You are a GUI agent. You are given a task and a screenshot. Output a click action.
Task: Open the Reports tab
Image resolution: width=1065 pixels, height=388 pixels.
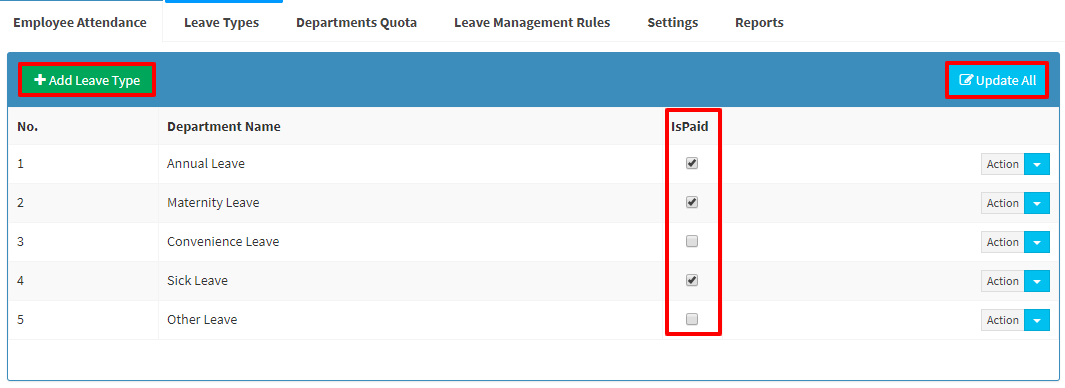(x=759, y=22)
